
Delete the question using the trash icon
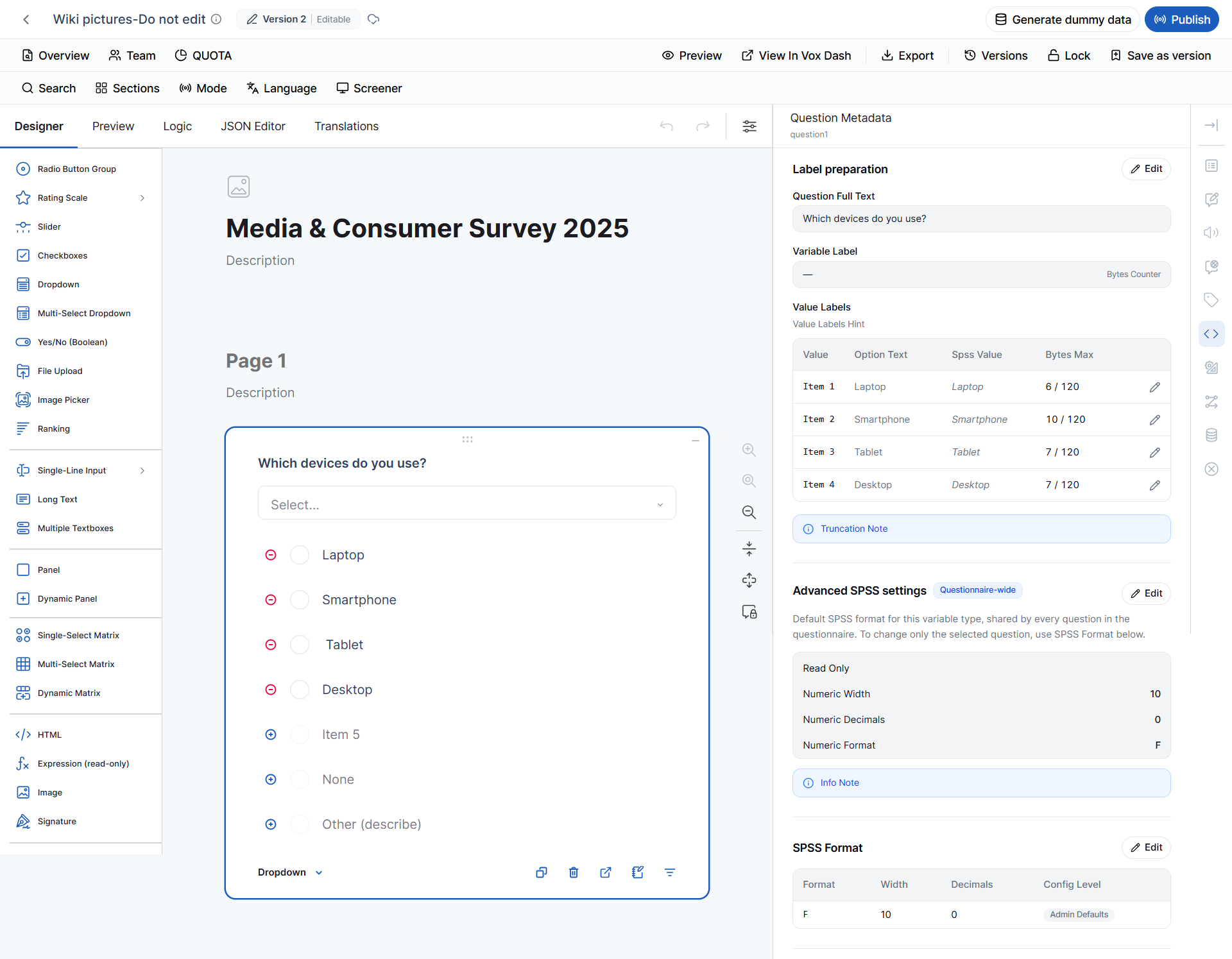pos(574,872)
